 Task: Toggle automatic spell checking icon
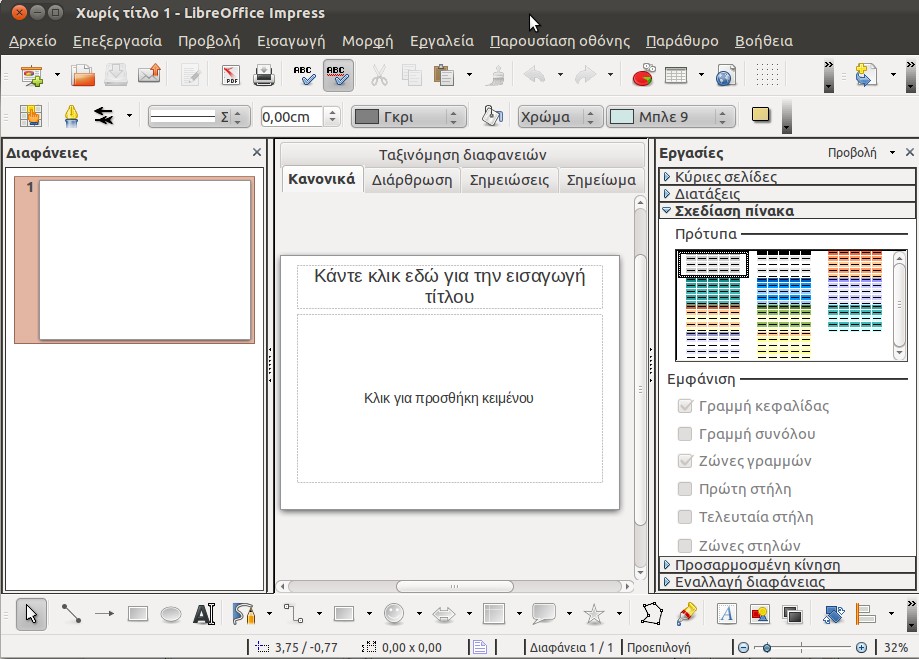(338, 75)
